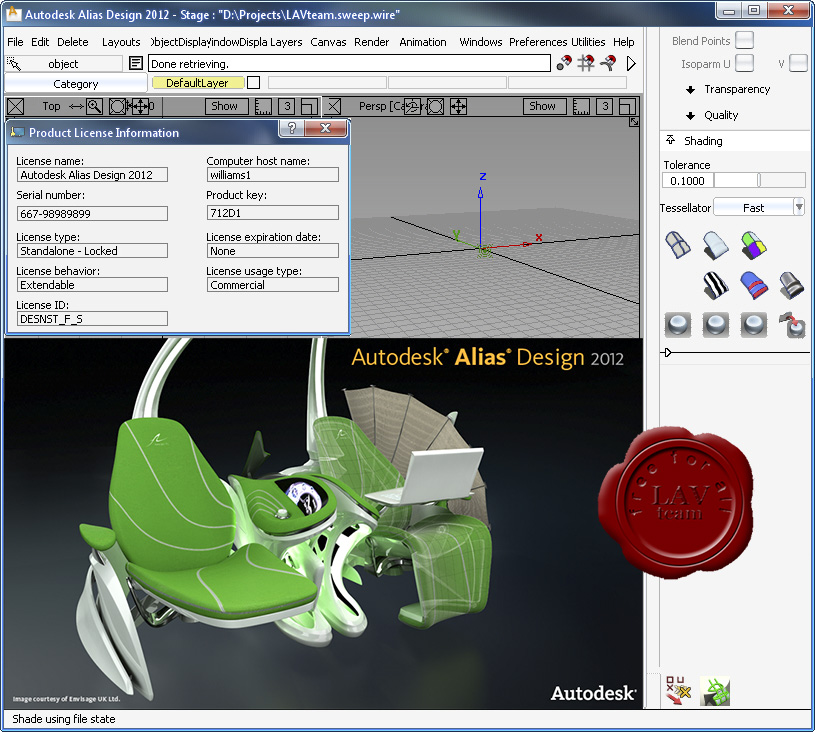Toggle the DefaultLayer visibility checkbox
The height and width of the screenshot is (732, 815).
pos(253,83)
